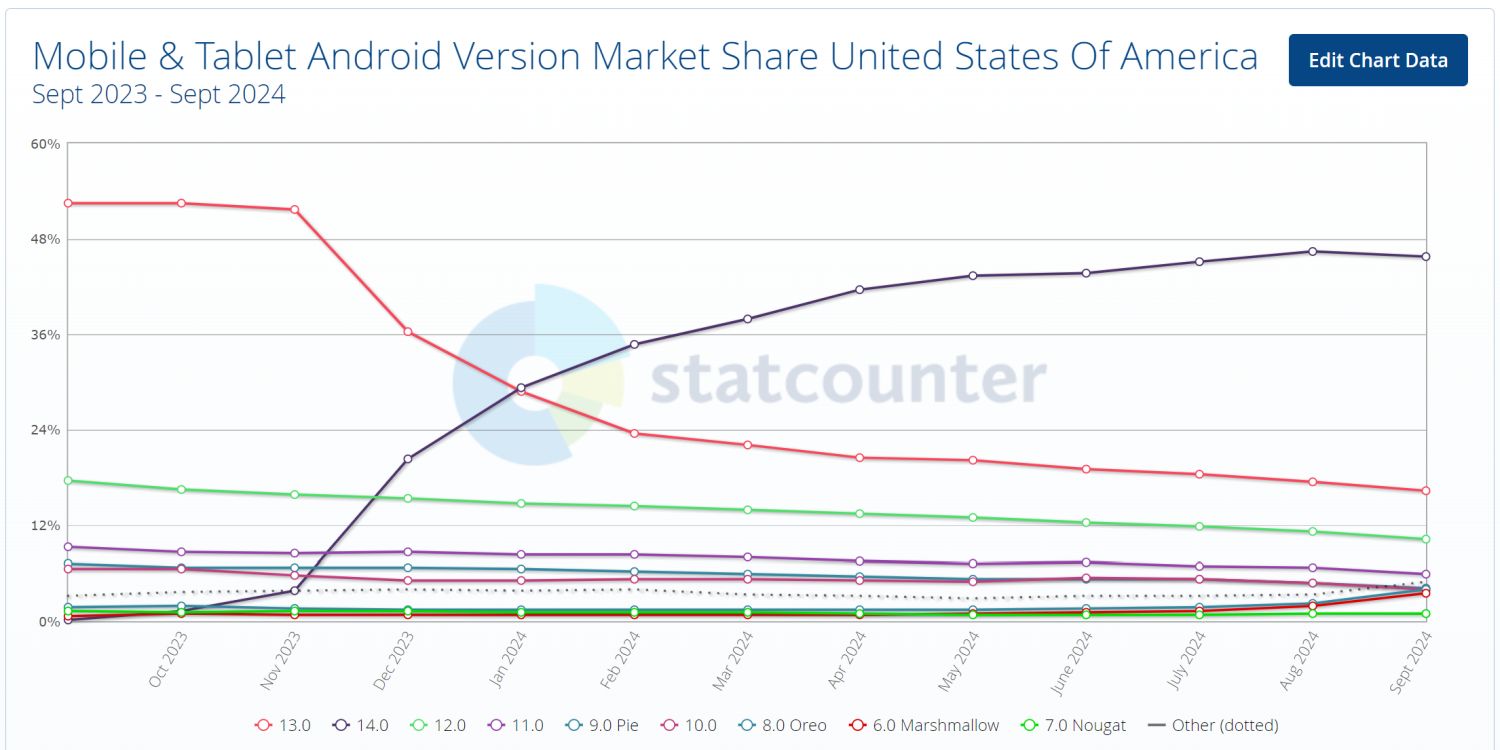Click the Sept 2023 - Sept 2024 subtitle
Screen dimensions: 1500x750
pyautogui.click(x=159, y=95)
